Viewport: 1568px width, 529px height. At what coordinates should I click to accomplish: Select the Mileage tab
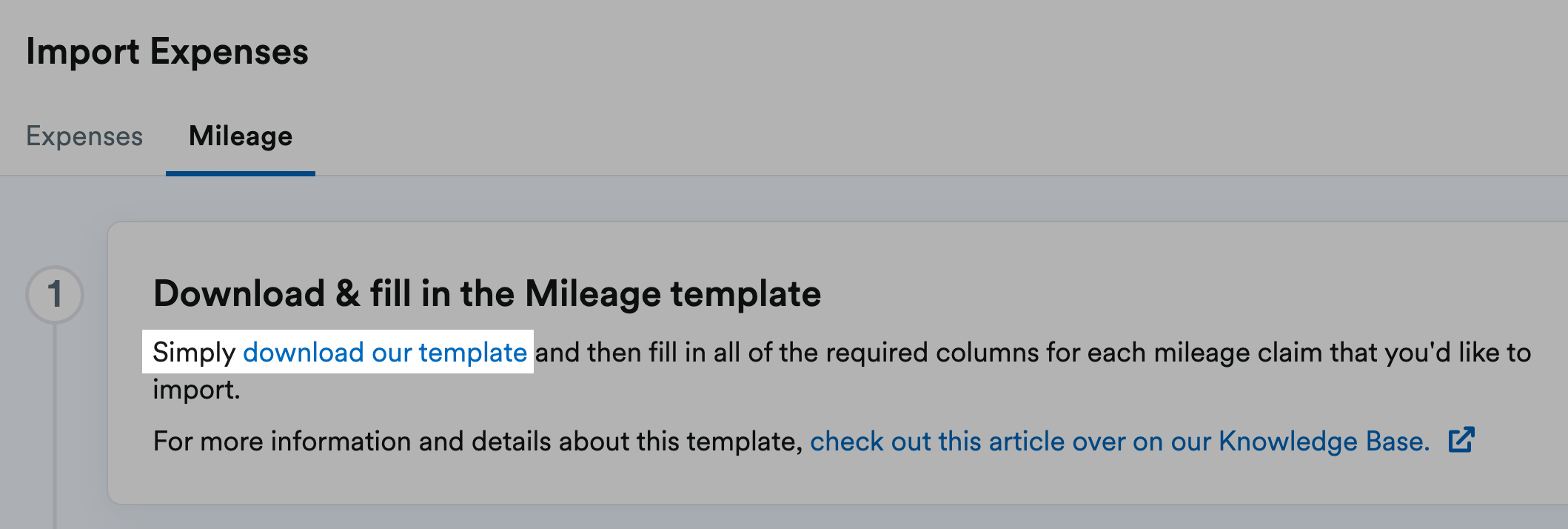(x=241, y=136)
